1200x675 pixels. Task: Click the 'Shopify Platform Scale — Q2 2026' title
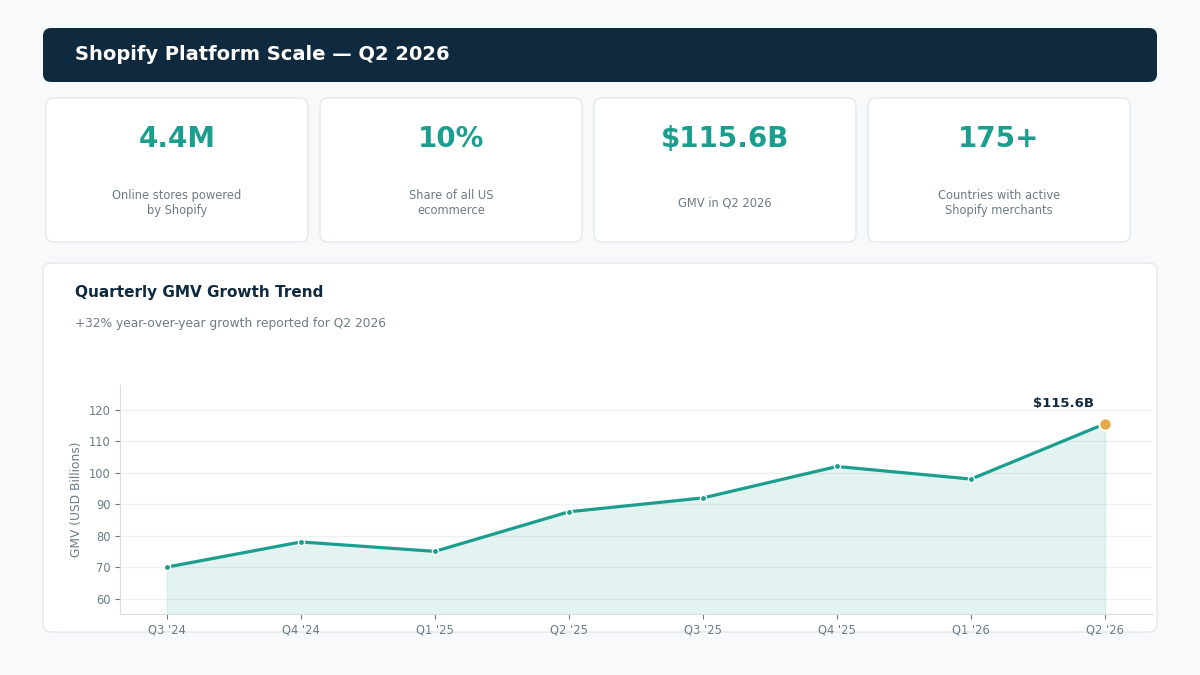point(262,54)
